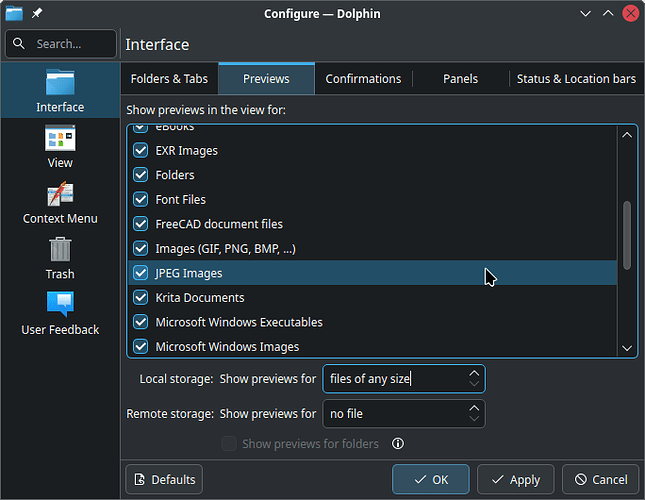The image size is (645, 500).
Task: Select the 'Folders' row text in preview list
Action: 175,175
